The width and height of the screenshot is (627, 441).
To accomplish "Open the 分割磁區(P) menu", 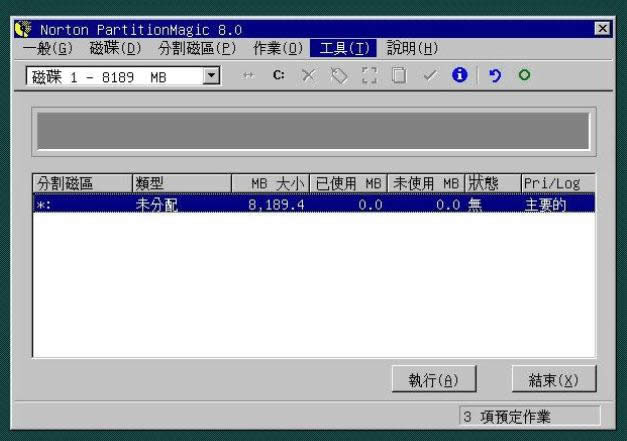I will coord(197,48).
